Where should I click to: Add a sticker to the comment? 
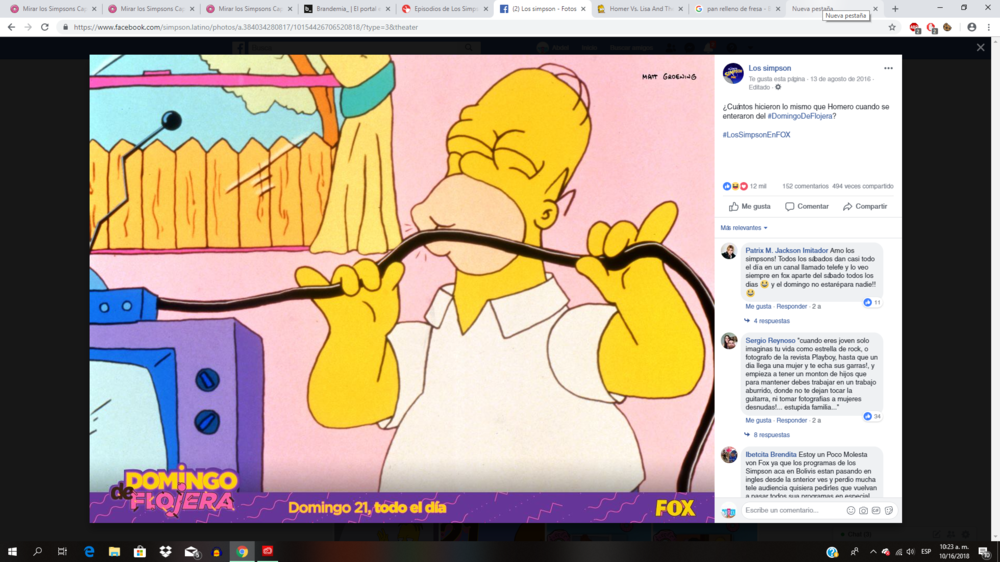888,510
